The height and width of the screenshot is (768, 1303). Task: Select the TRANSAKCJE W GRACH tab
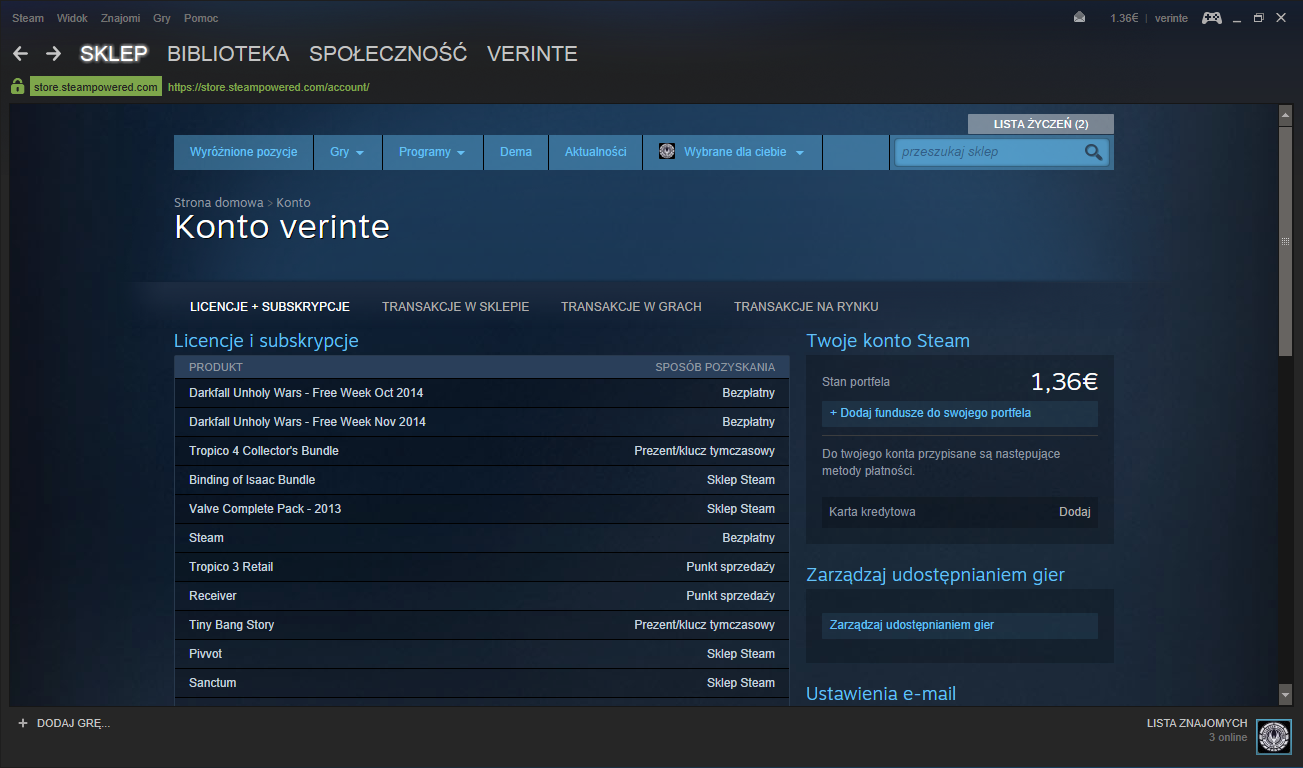pos(631,307)
